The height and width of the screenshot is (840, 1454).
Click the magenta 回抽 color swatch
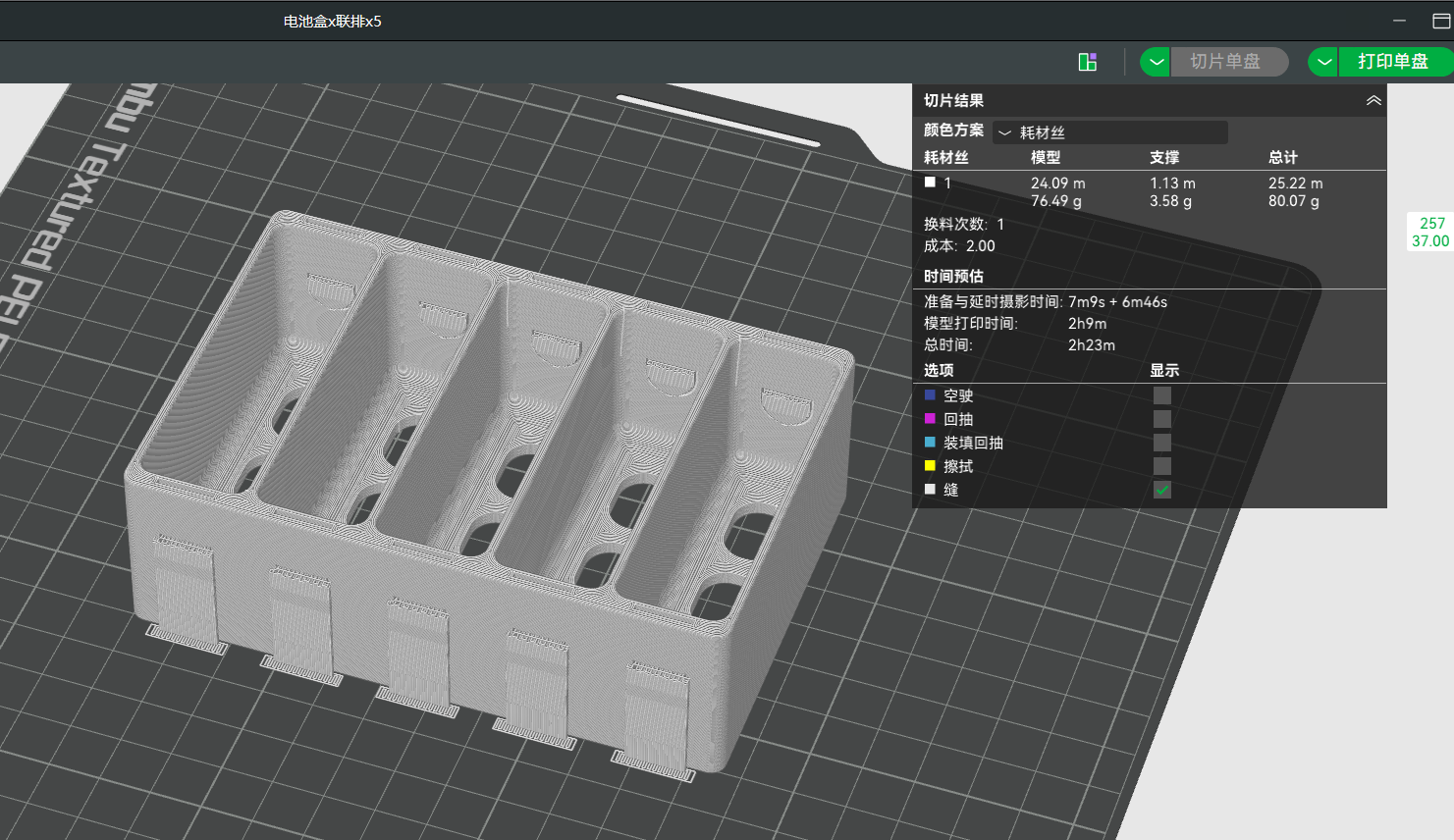click(930, 419)
